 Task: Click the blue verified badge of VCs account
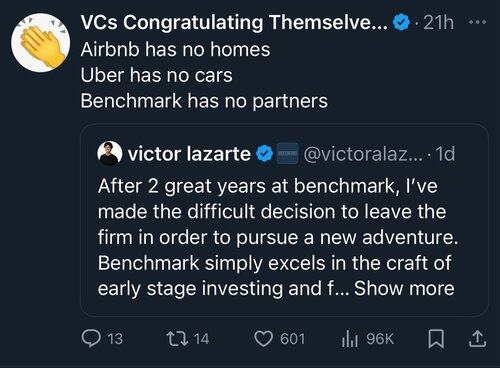click(x=401, y=22)
